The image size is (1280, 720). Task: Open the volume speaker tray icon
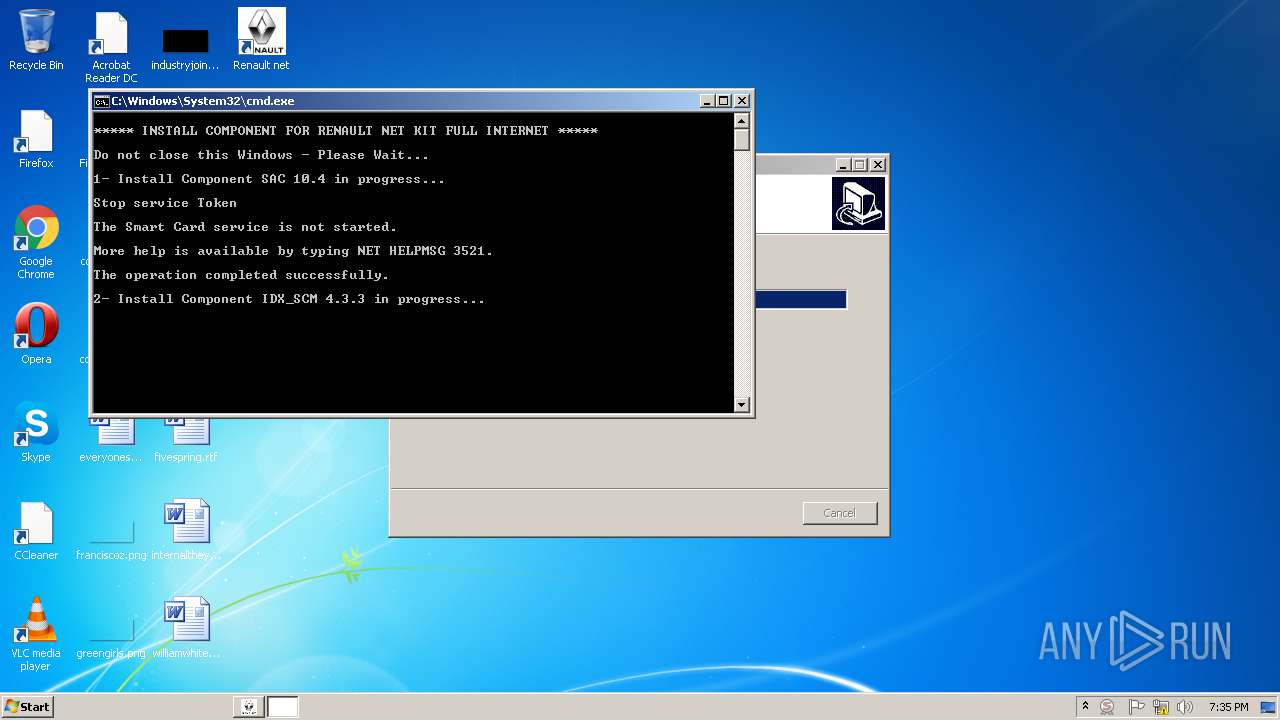pos(1185,707)
